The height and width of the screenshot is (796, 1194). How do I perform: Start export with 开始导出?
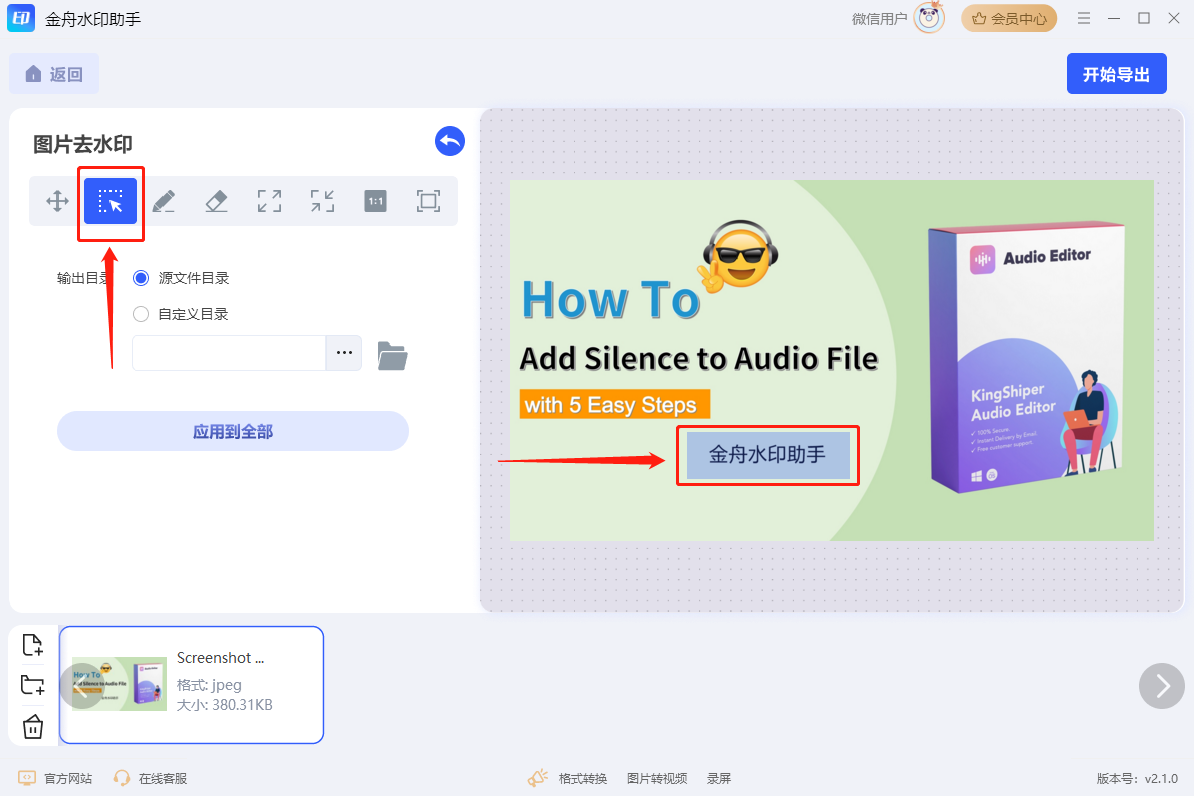point(1116,74)
